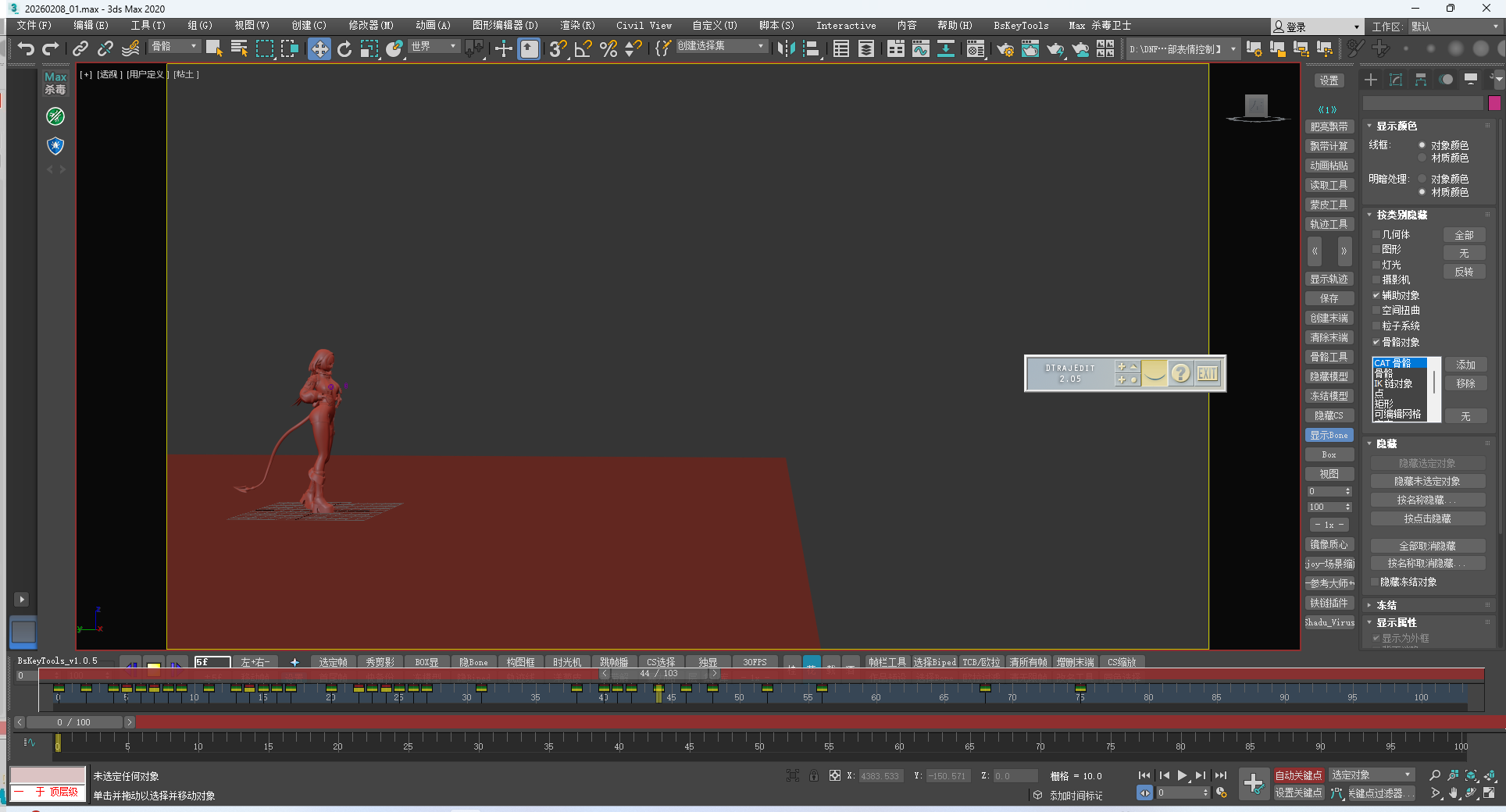Toggle the Angle Snap tool

pos(583,48)
